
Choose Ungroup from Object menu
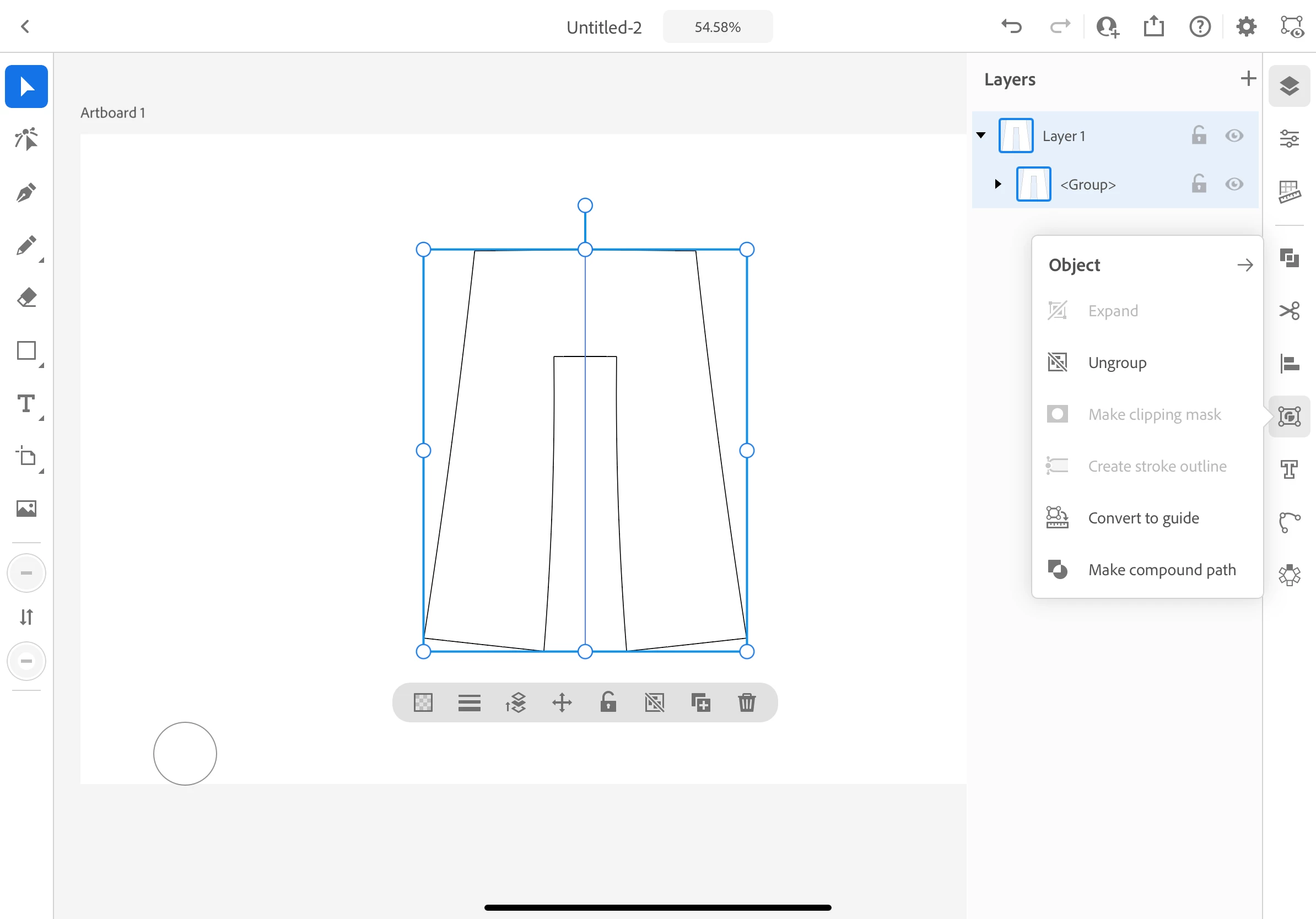click(x=1117, y=363)
